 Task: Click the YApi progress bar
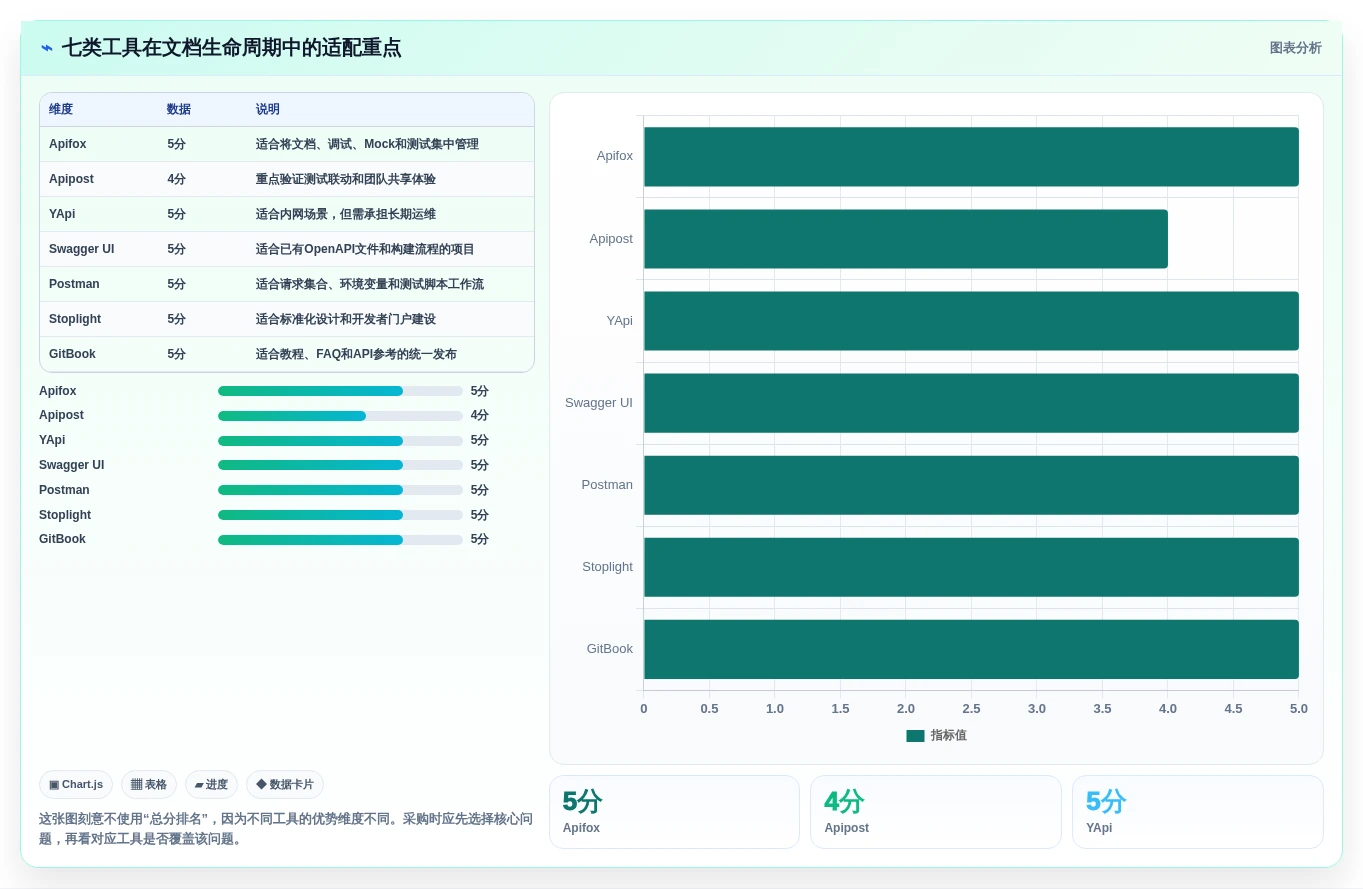point(340,440)
